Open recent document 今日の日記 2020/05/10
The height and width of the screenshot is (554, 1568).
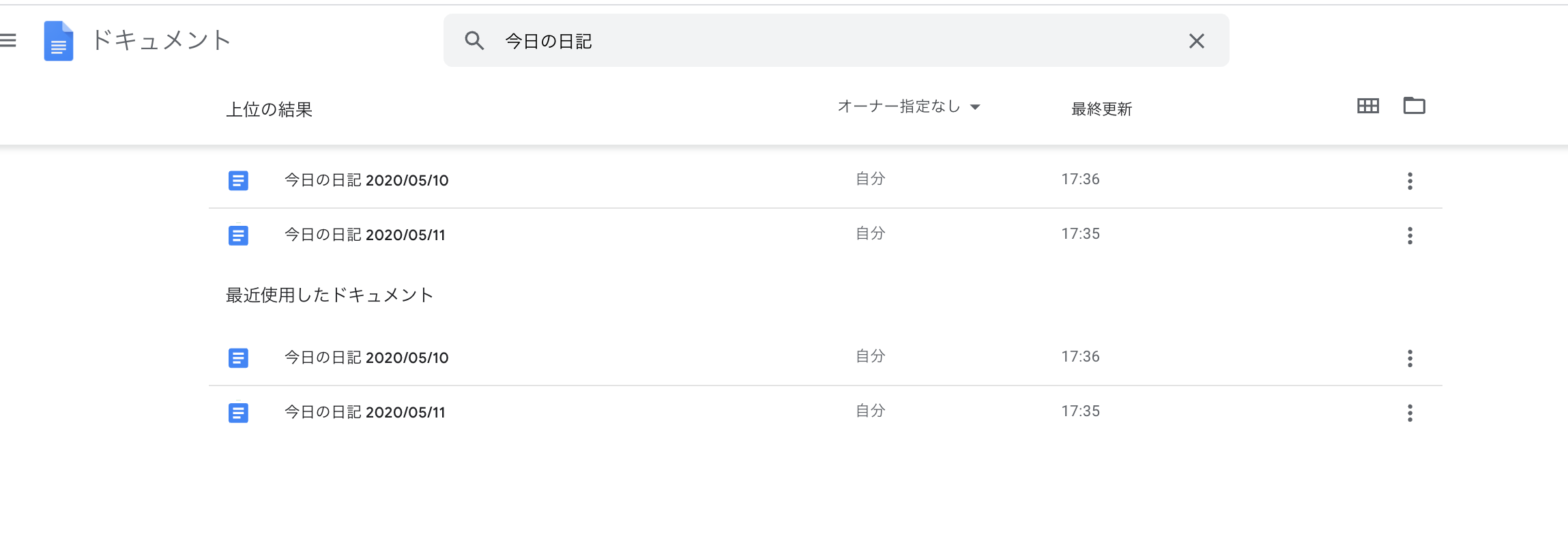coord(366,358)
